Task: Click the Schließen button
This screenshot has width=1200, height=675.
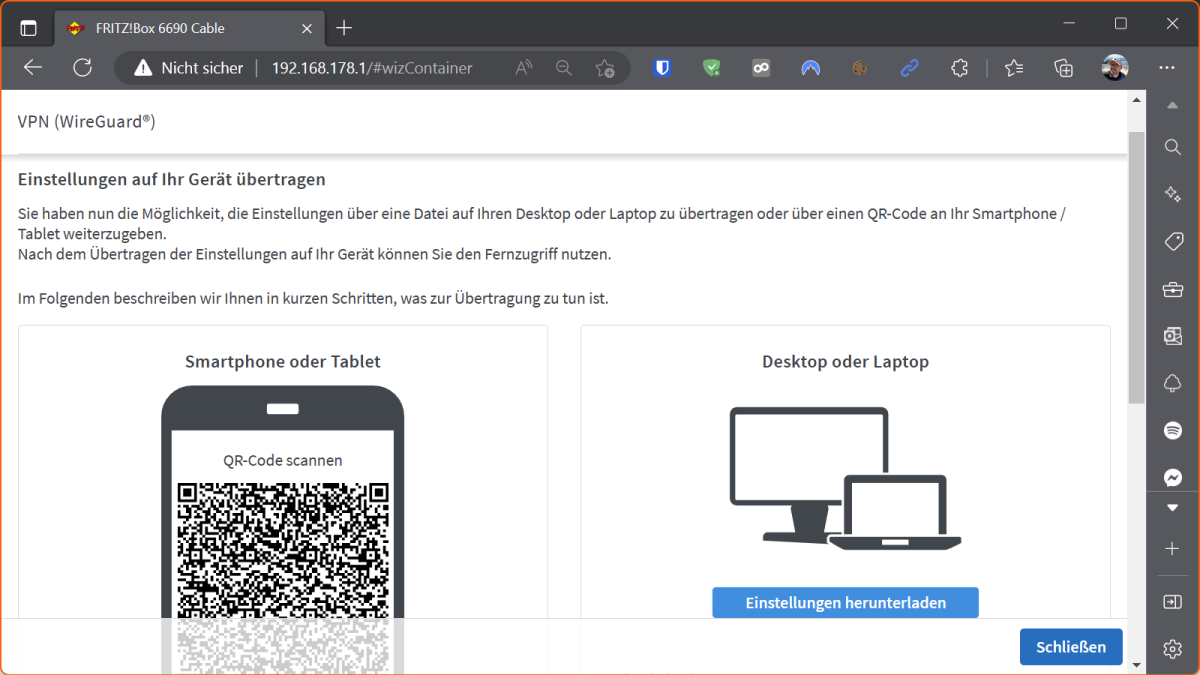Action: pos(1071,647)
